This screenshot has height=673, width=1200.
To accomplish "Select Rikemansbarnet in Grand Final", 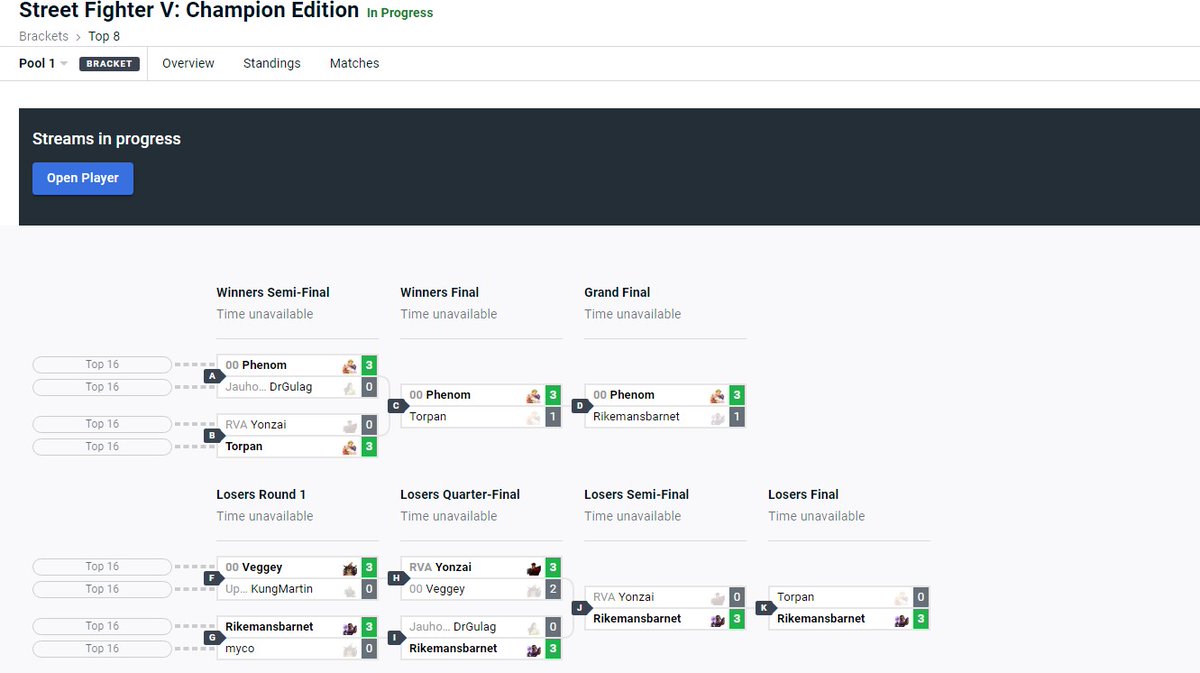I will coord(636,417).
